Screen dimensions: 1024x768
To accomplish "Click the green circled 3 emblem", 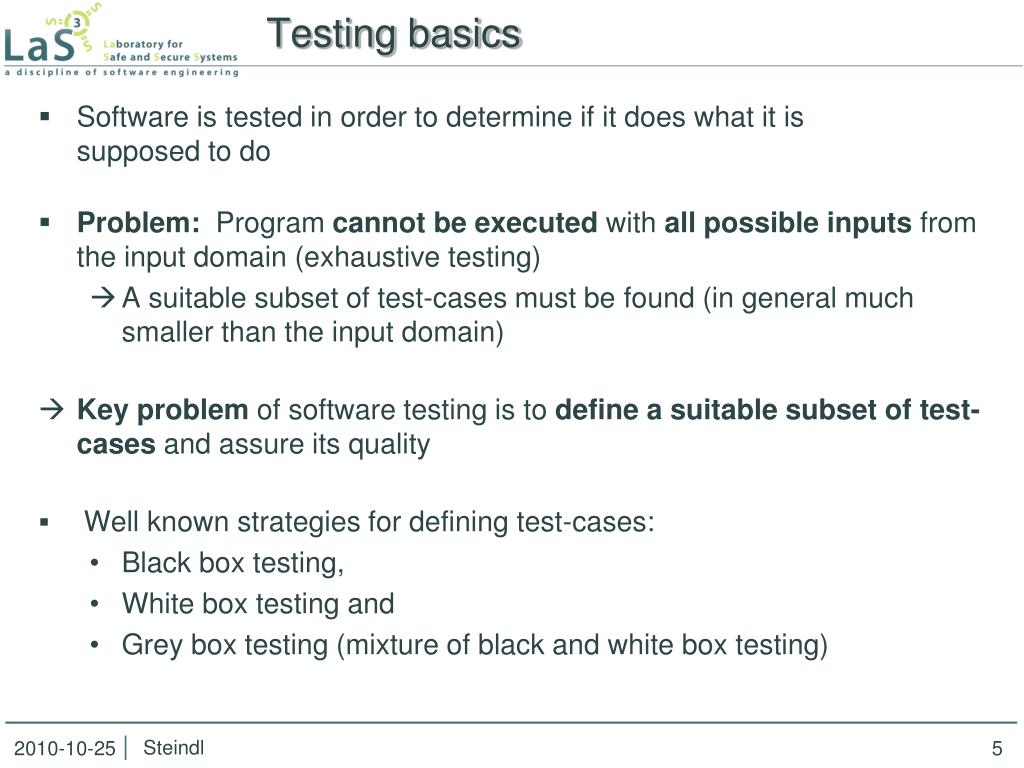I will [78, 23].
